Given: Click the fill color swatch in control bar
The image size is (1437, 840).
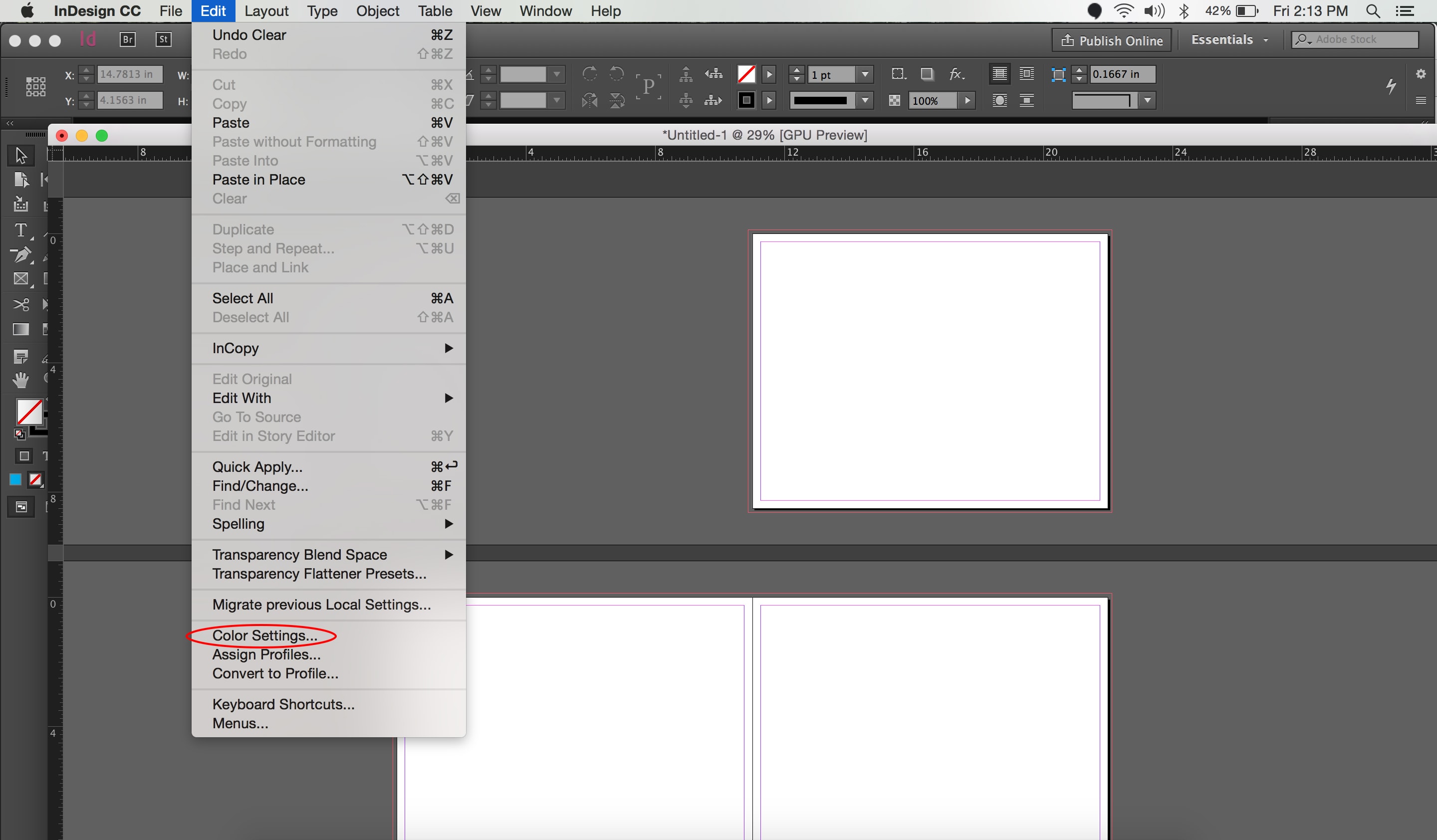Looking at the screenshot, I should pyautogui.click(x=746, y=74).
